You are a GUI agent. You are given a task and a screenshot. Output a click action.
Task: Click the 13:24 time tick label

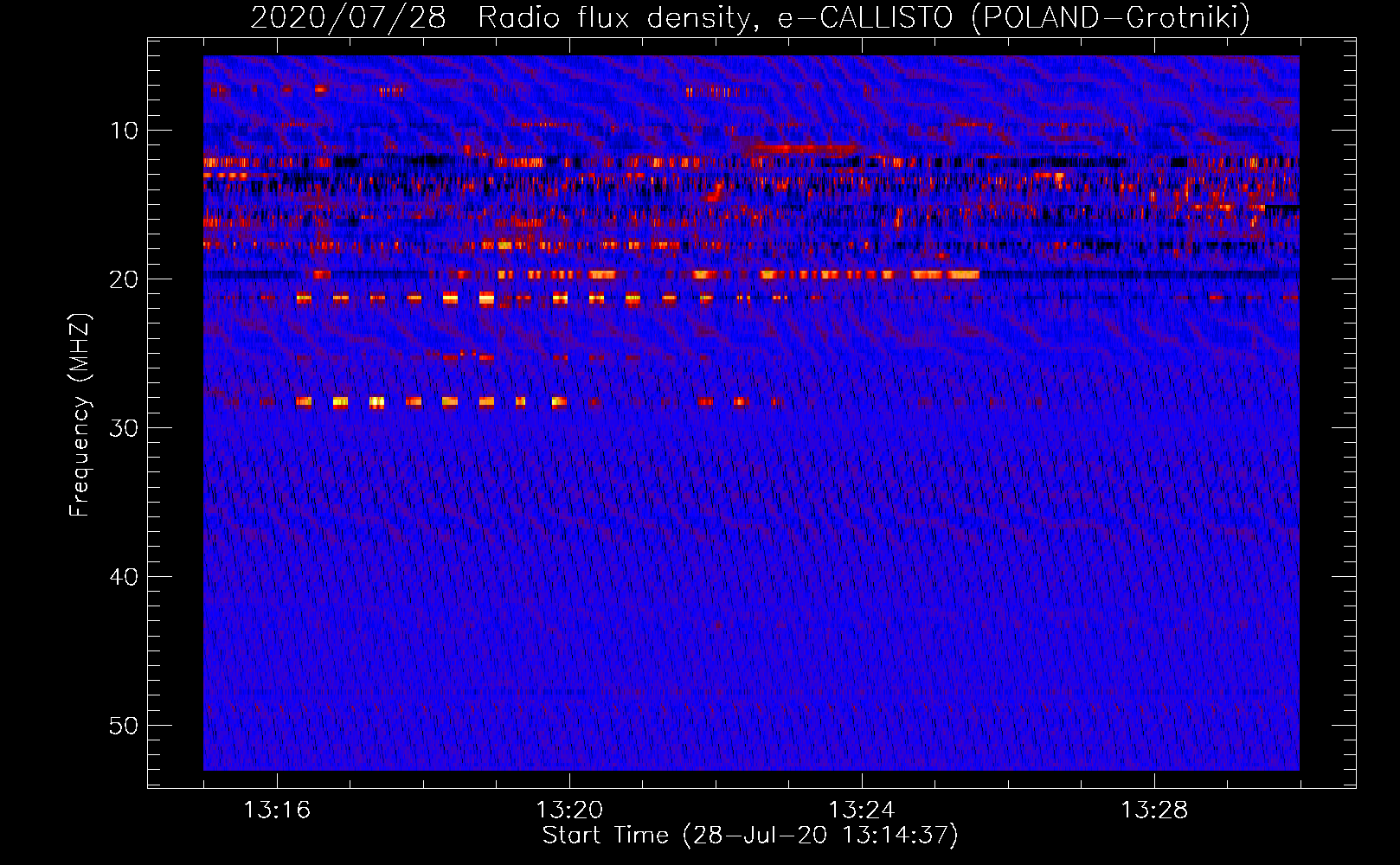[862, 811]
